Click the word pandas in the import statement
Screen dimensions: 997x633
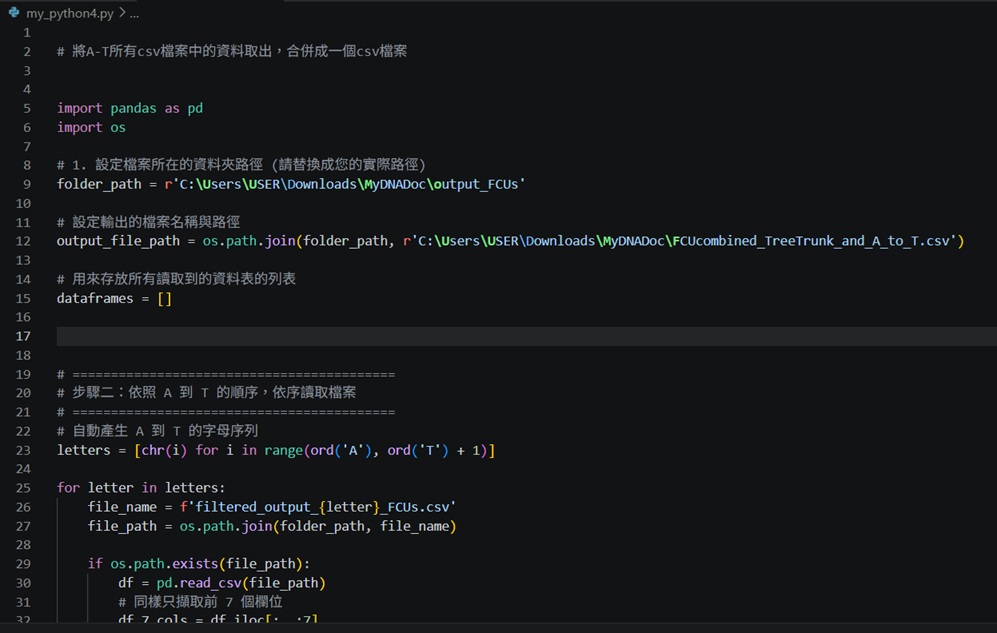pyautogui.click(x=134, y=109)
